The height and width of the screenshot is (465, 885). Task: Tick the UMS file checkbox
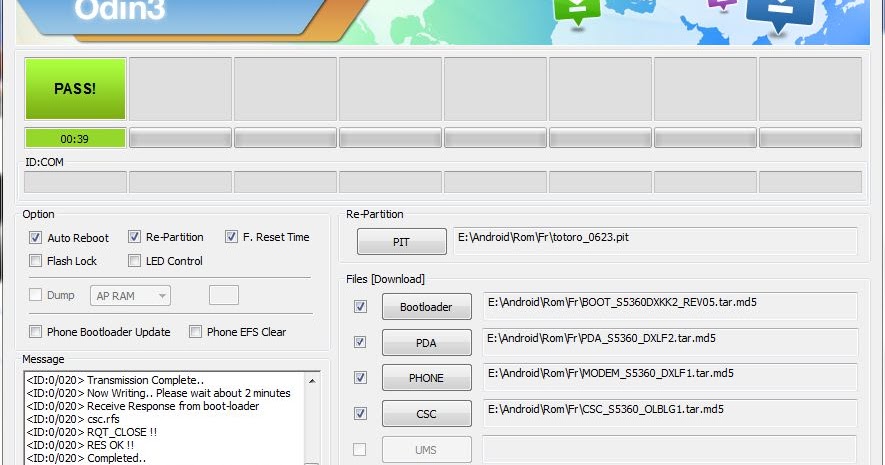point(360,449)
